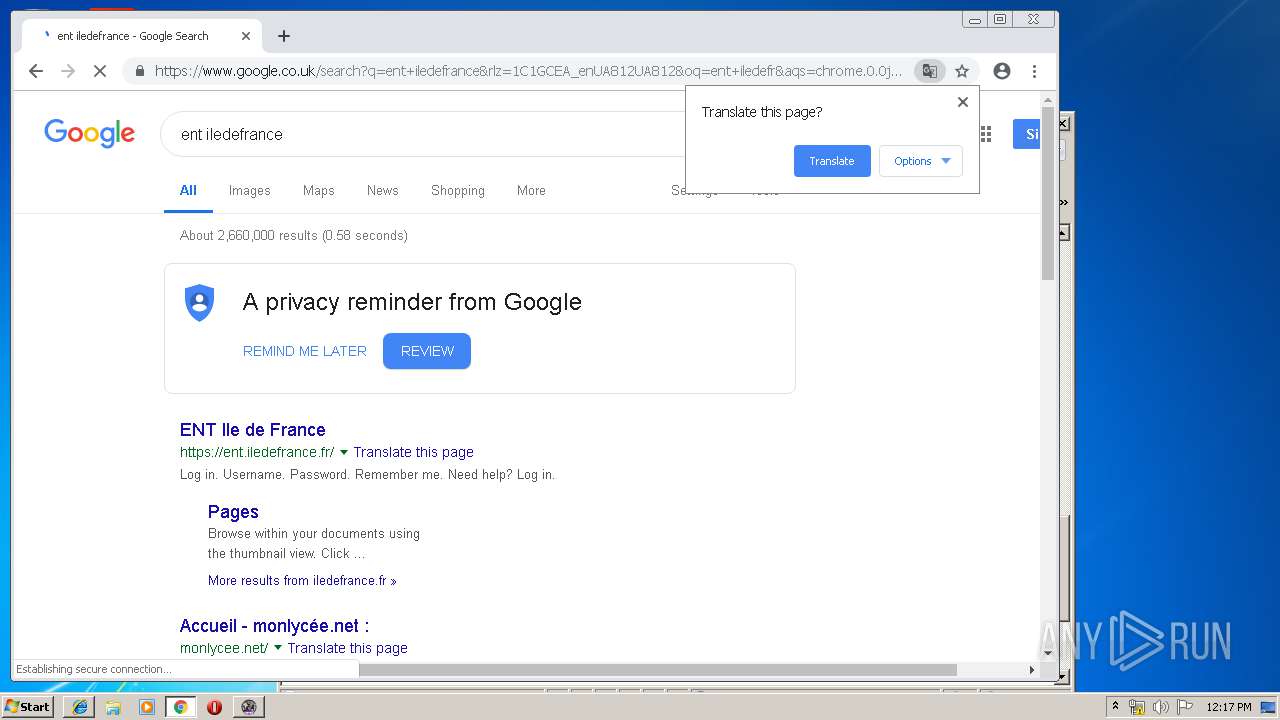Switch to the Images tab

(x=249, y=190)
